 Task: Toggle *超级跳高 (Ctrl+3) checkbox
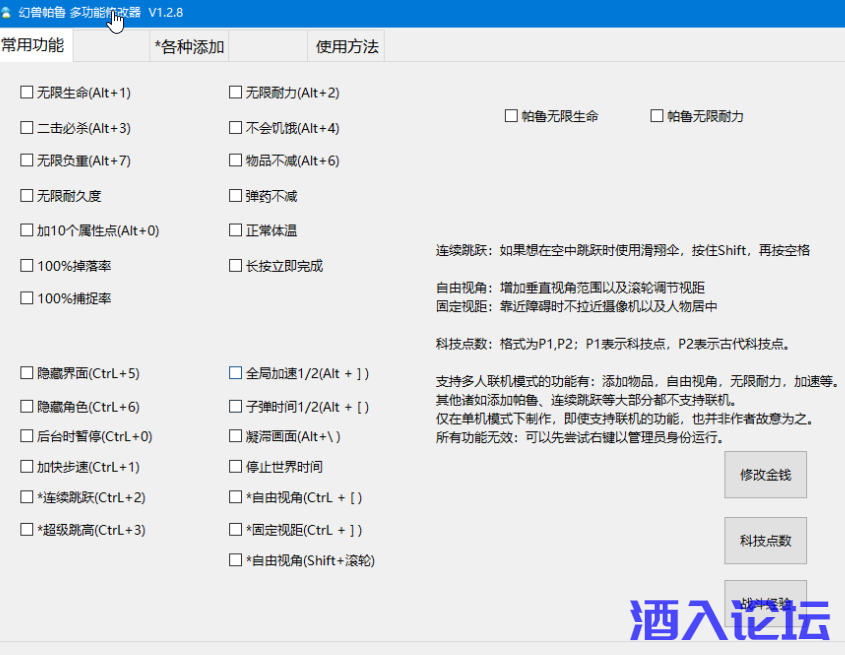point(27,529)
